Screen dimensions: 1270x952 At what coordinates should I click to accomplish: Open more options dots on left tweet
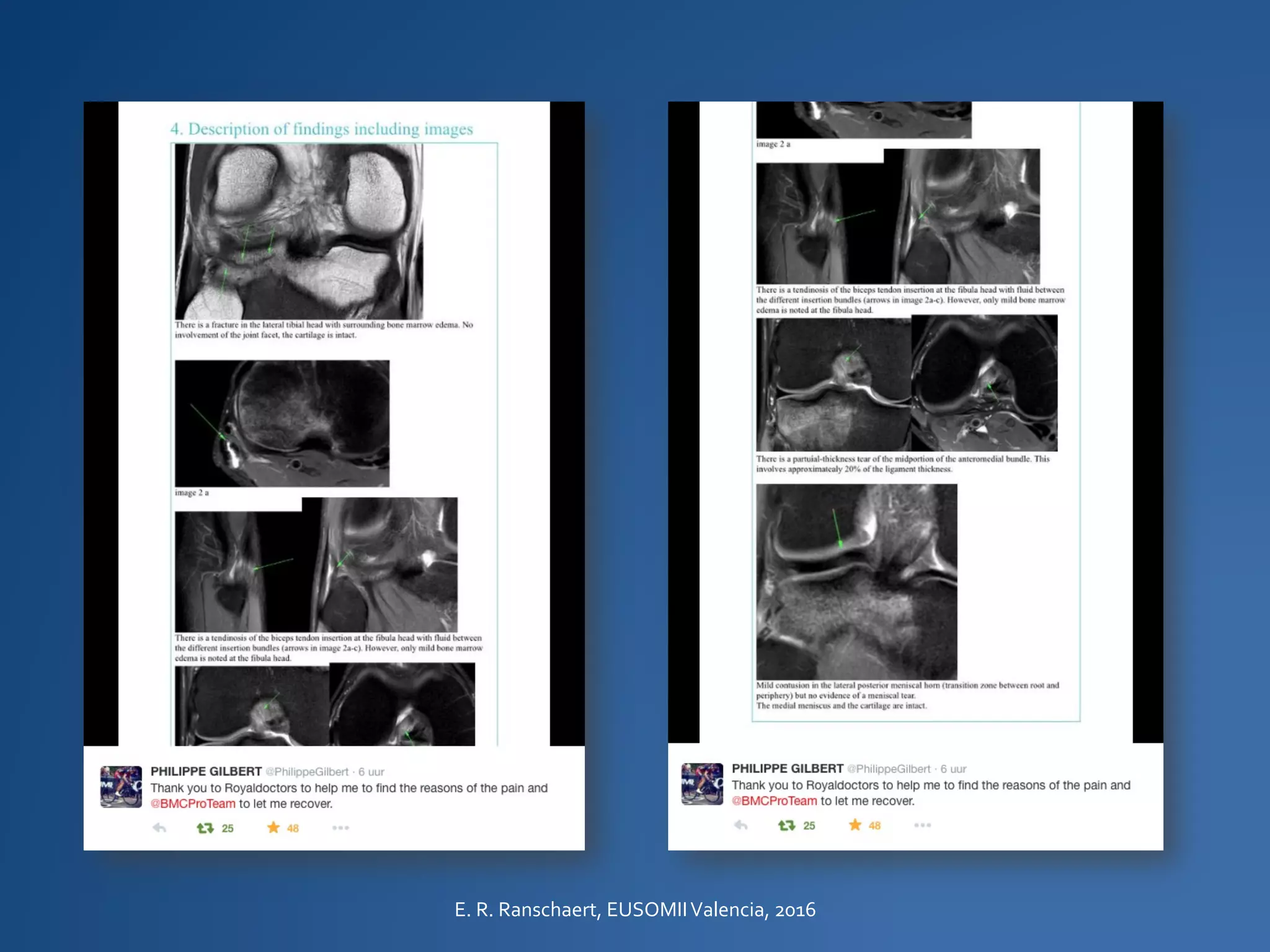coord(340,828)
